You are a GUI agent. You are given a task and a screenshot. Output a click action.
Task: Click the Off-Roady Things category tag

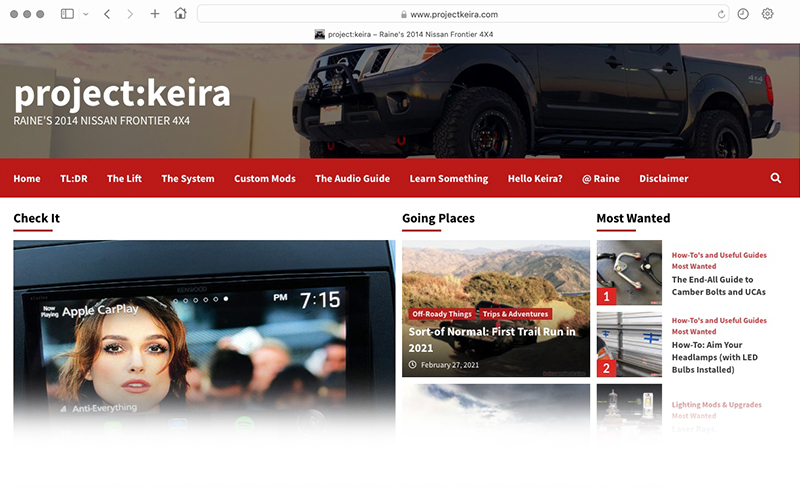pos(442,314)
